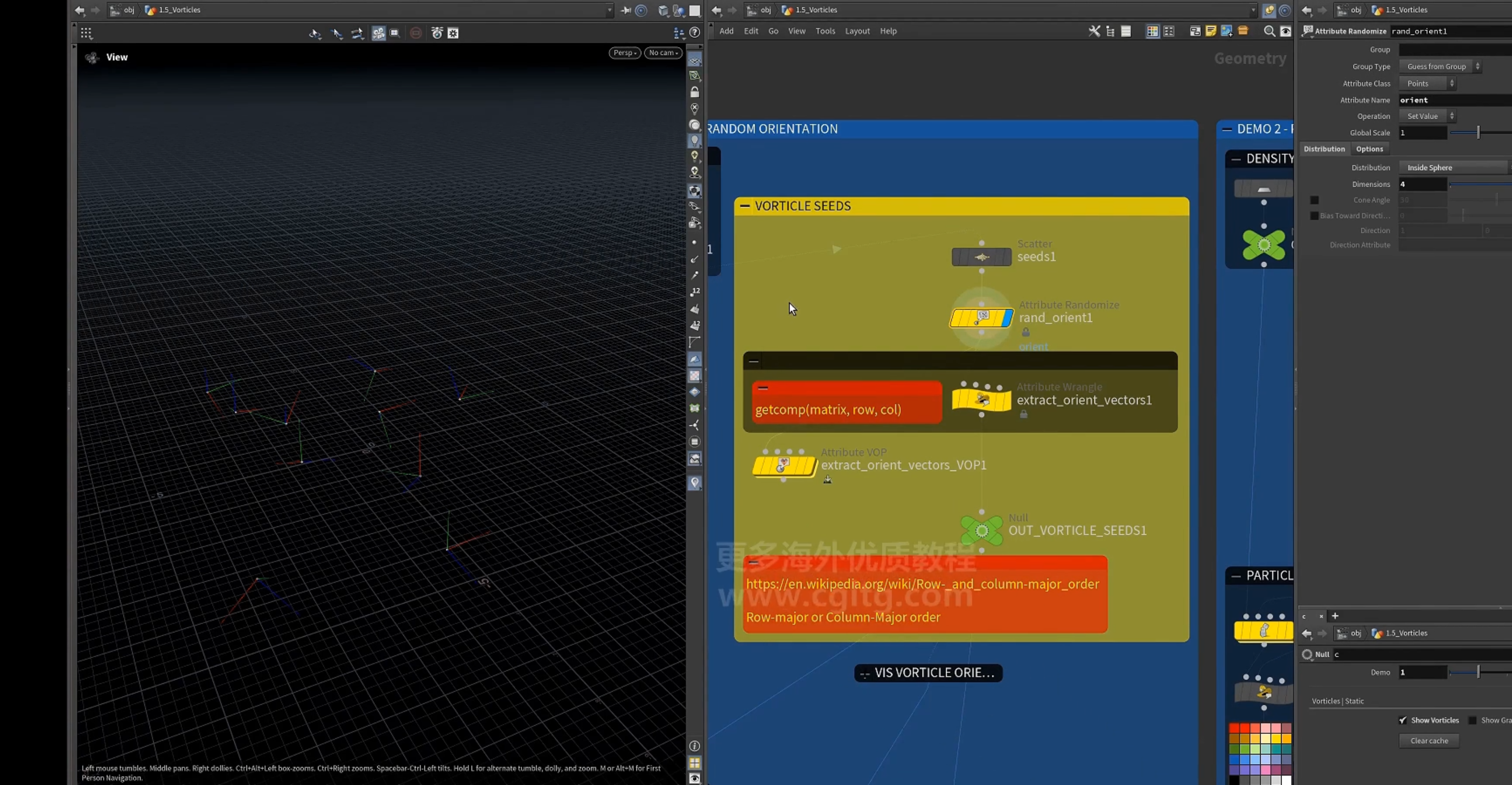Image resolution: width=1512 pixels, height=785 pixels.
Task: Click the network editor search magnifier icon
Action: coord(1269,31)
